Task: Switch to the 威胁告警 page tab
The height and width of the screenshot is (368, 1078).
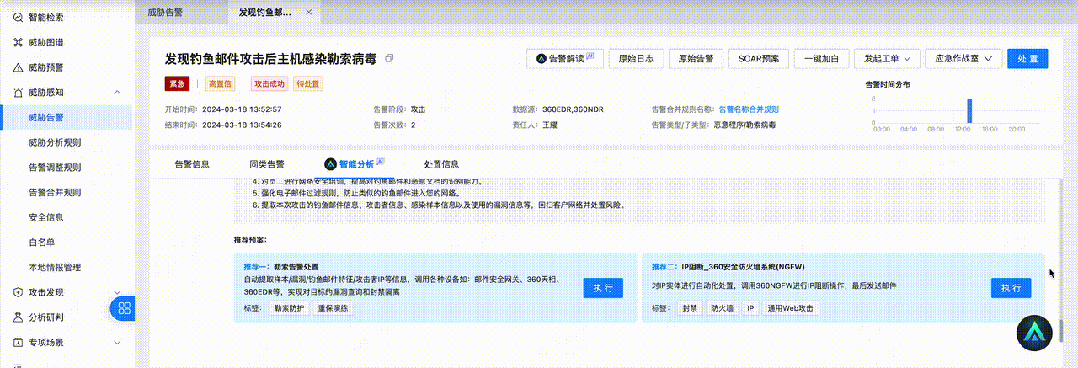Action: pos(165,12)
